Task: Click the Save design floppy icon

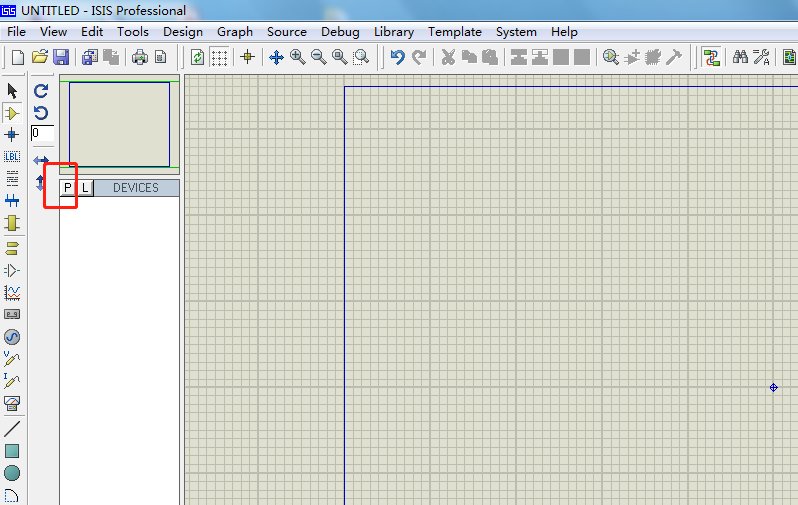Action: pos(61,57)
